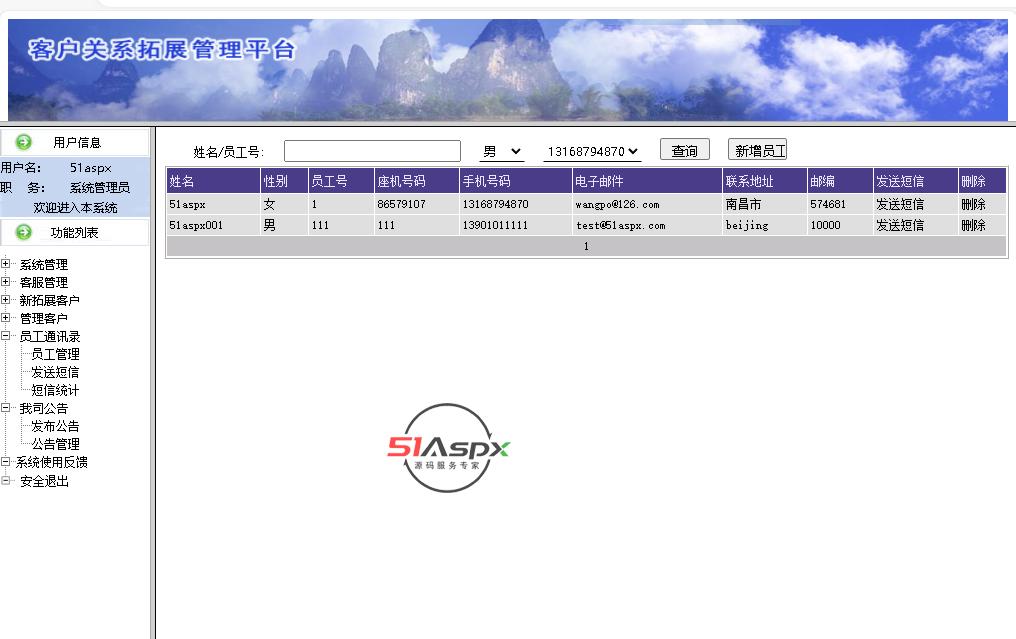Delete the 51aspx employee row

(972, 204)
